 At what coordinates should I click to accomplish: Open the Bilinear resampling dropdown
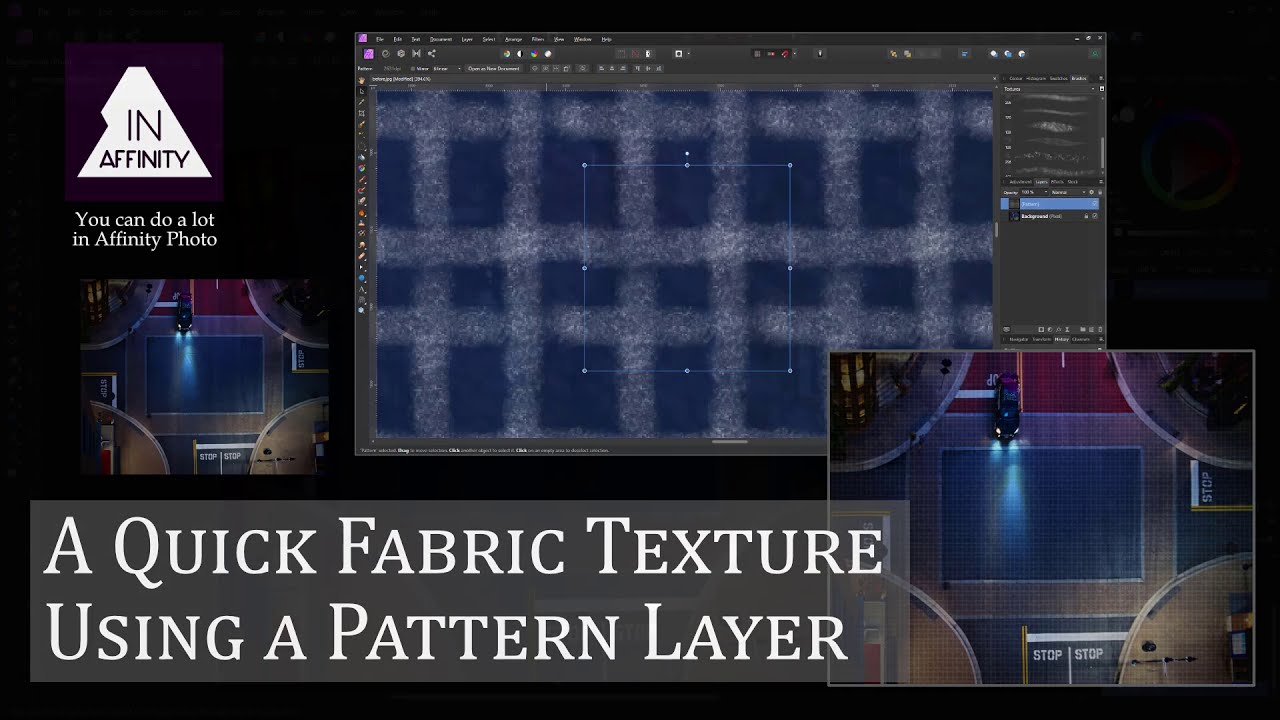coord(447,69)
